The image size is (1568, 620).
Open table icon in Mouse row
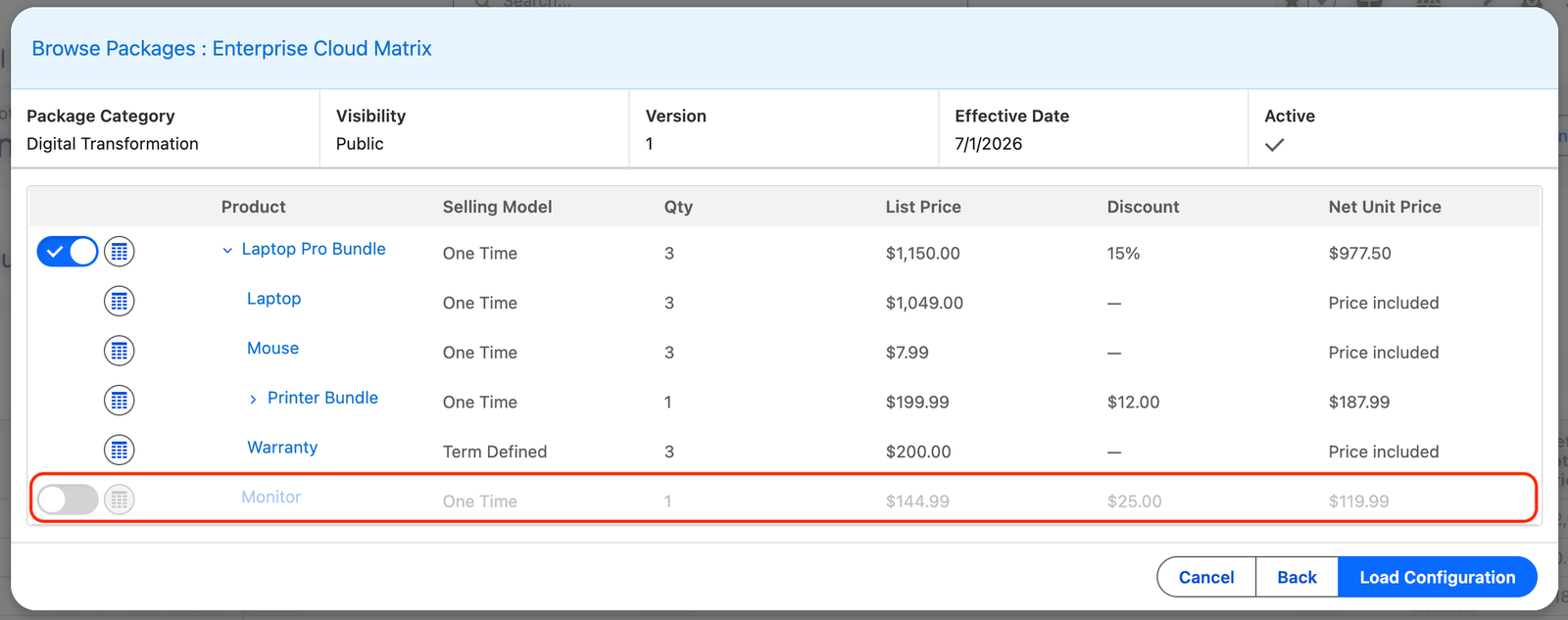click(120, 351)
